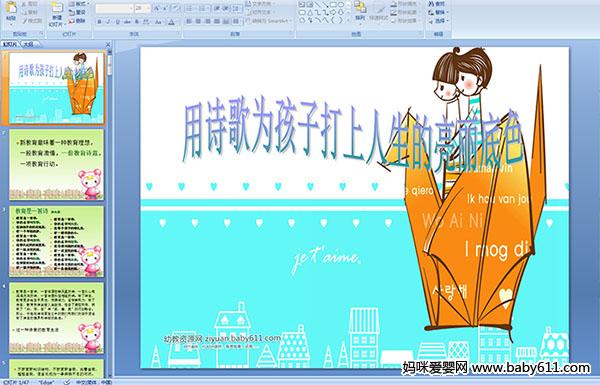This screenshot has width=600, height=385.
Task: Select slide 2 thumbnail with pink bear
Action: click(56, 165)
